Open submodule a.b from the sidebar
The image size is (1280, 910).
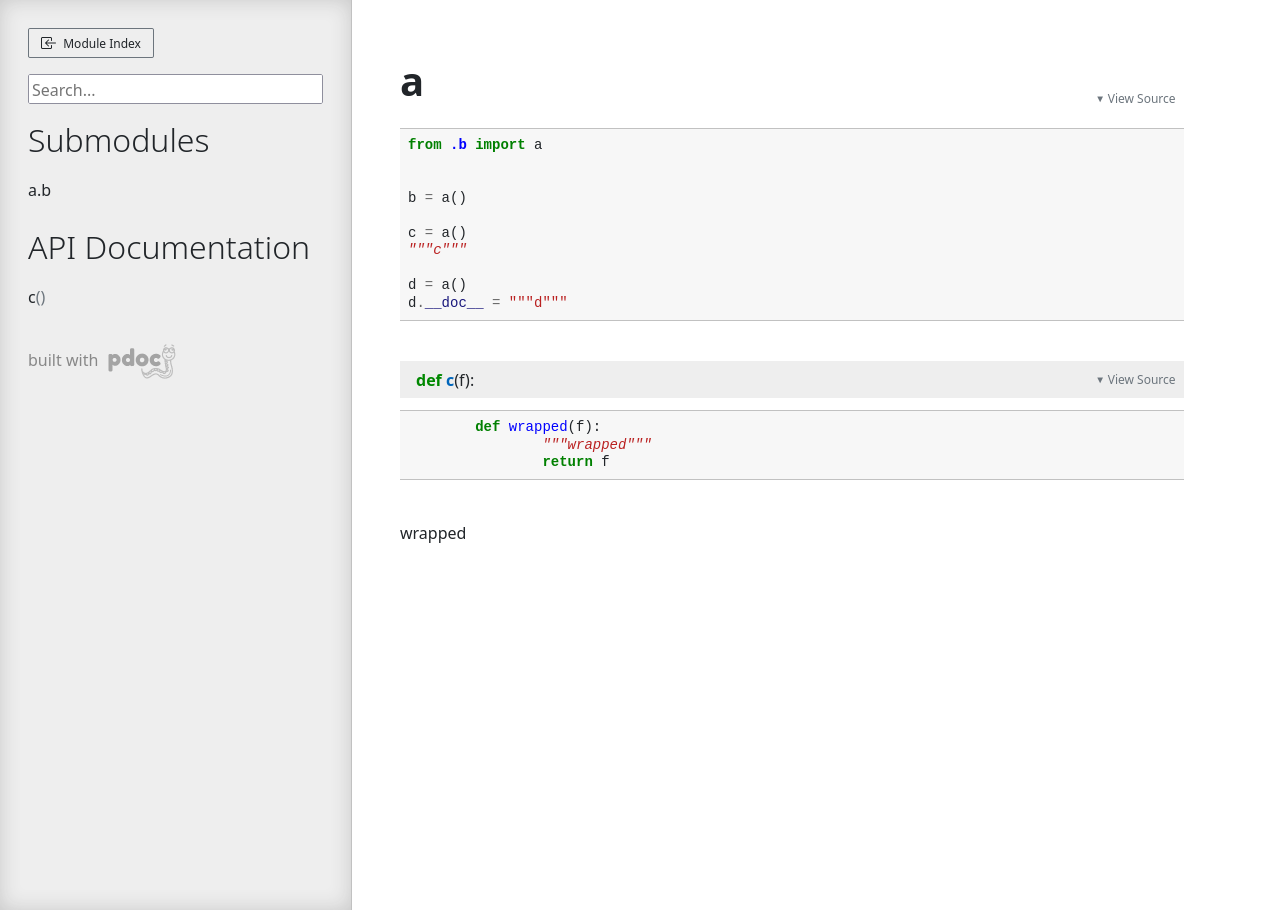pyautogui.click(x=39, y=190)
